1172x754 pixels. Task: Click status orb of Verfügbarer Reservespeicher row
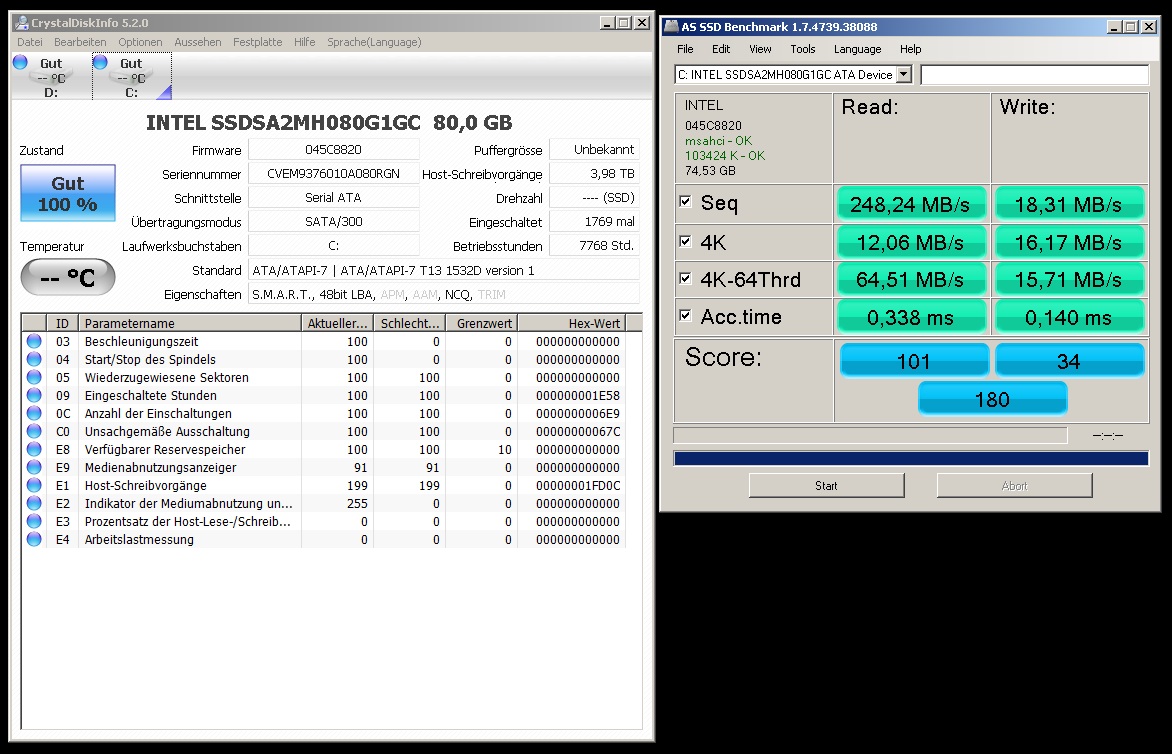(34, 448)
